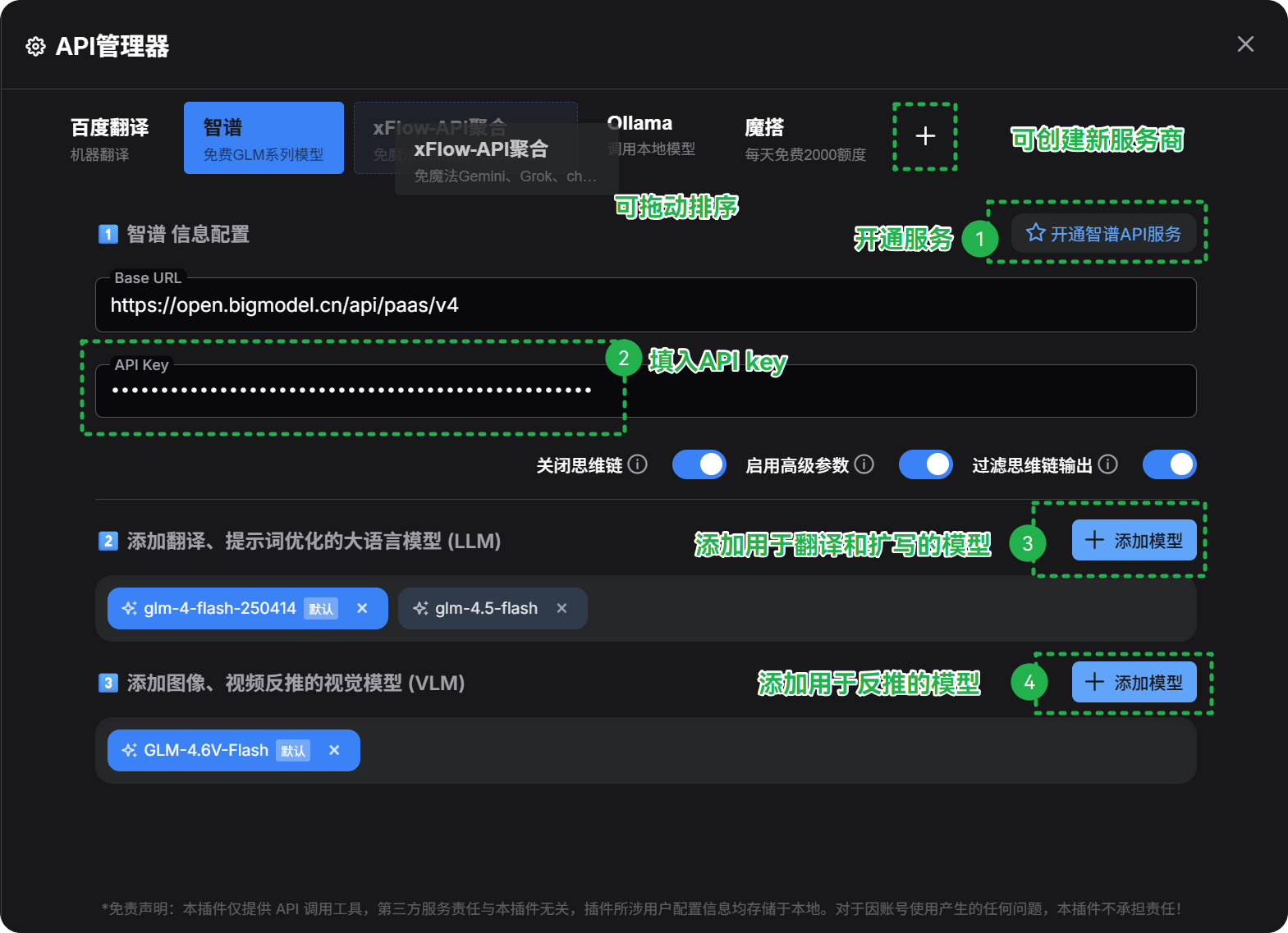1288x933 pixels.
Task: Select the glm-4-flash-250414 model chip
Action: click(248, 608)
